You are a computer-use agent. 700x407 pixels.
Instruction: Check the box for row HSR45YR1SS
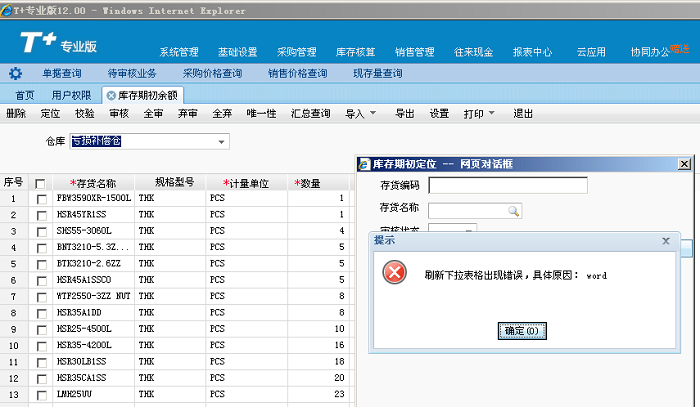coord(42,216)
